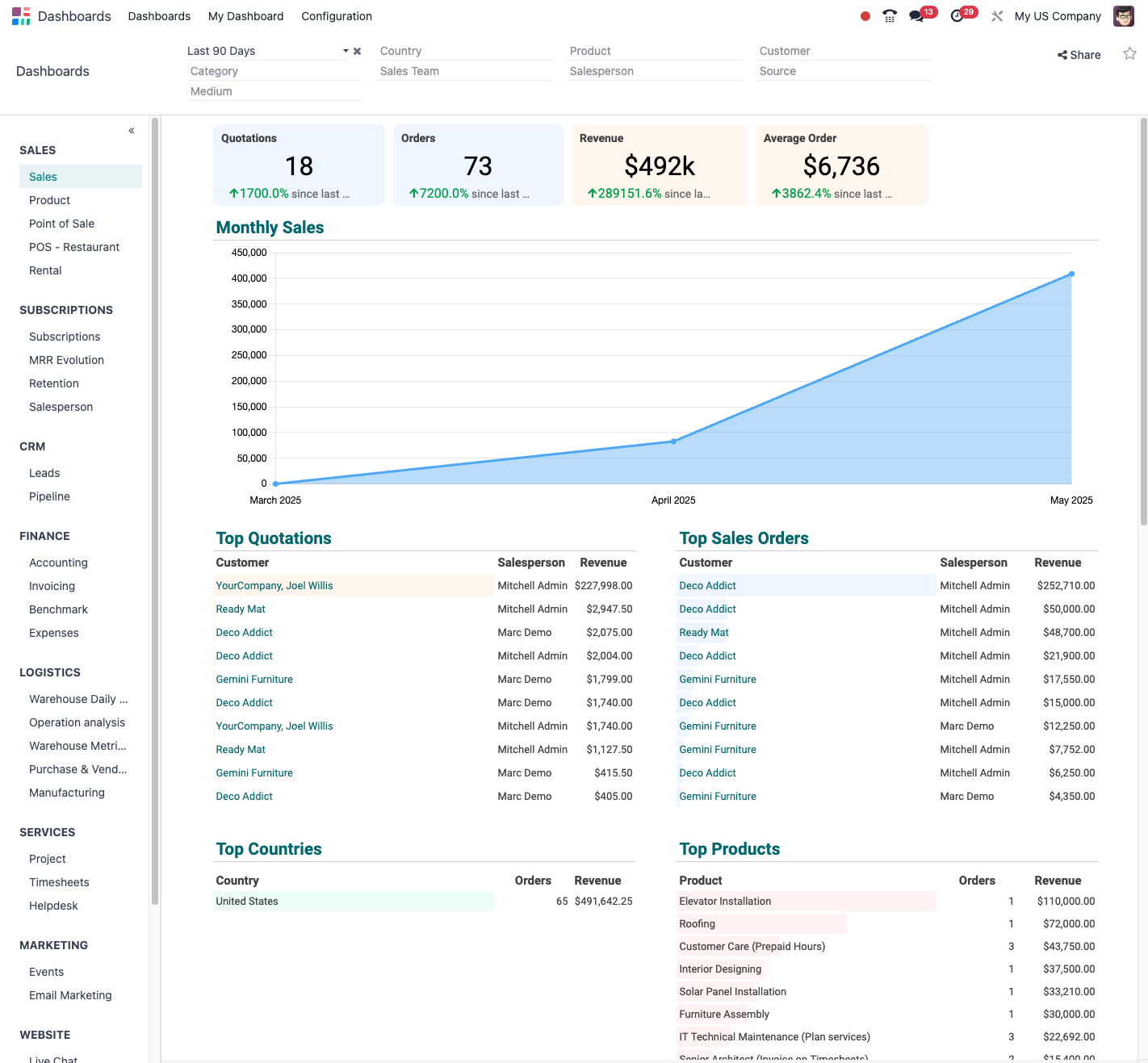Viewport: 1148px width, 1063px height.
Task: Open the Medium filter field
Action: click(274, 91)
